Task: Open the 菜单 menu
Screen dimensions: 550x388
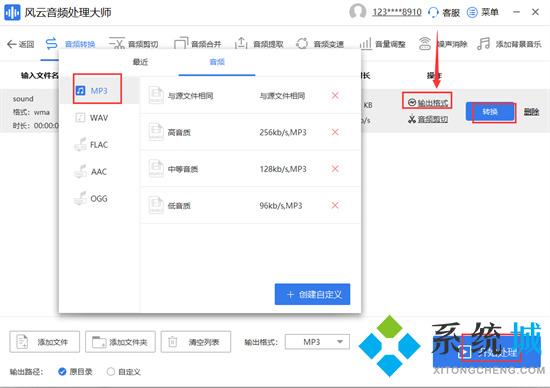Action: (483, 13)
